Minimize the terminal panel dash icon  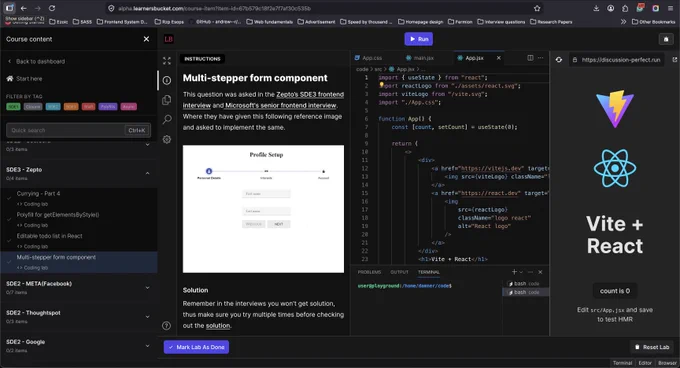[x=530, y=272]
